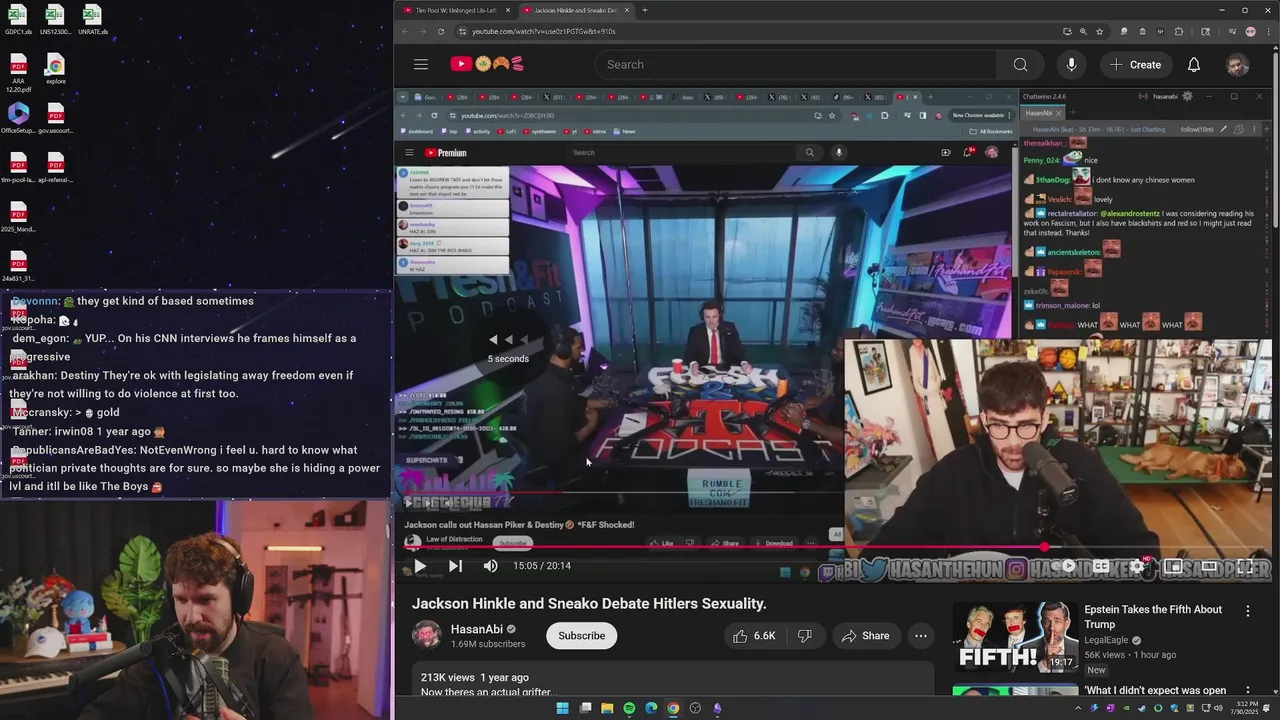Switch to the Tim Pool browser tab
The height and width of the screenshot is (720, 1280).
[x=454, y=10]
